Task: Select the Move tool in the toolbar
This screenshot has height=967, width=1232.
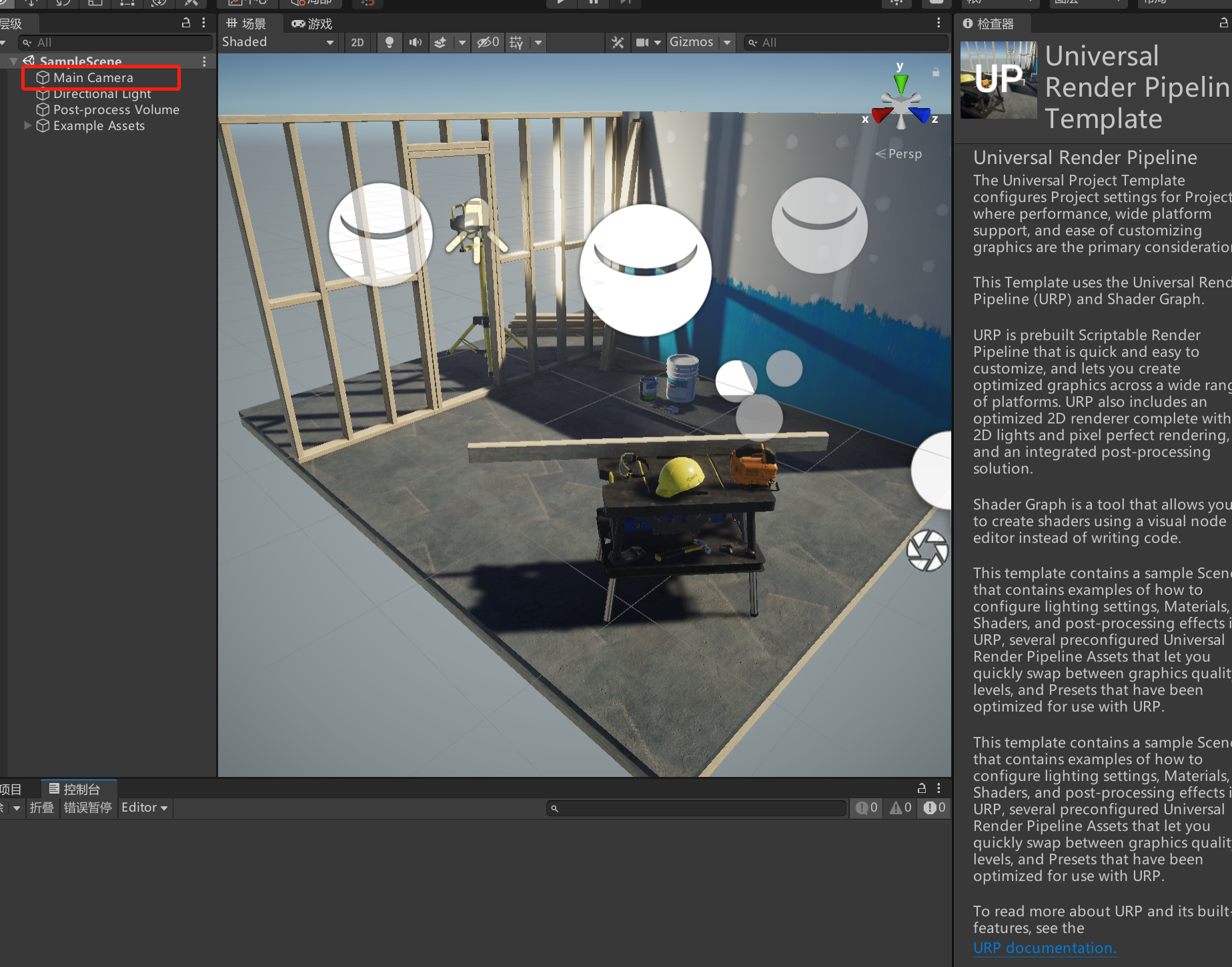Action: click(x=31, y=3)
